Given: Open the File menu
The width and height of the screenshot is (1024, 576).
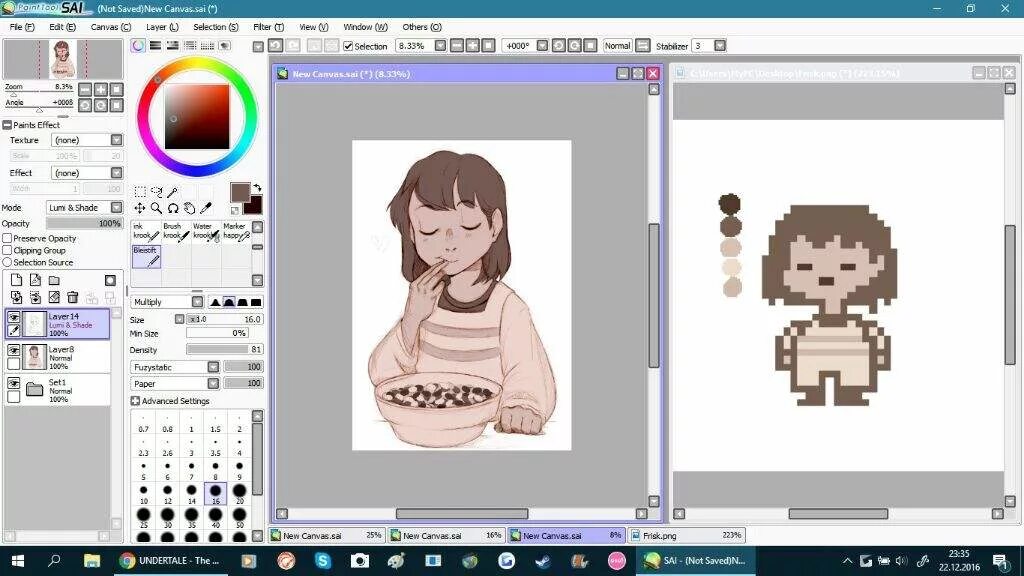Looking at the screenshot, I should [x=22, y=27].
